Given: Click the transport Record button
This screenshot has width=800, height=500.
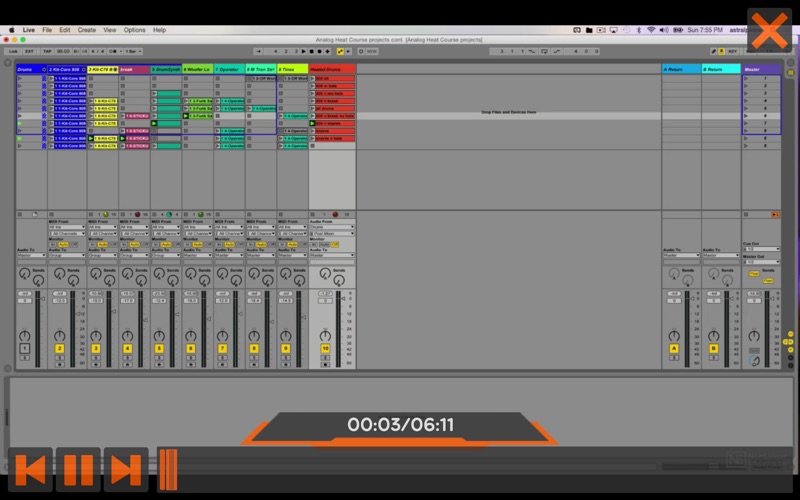Looking at the screenshot, I should [319, 52].
